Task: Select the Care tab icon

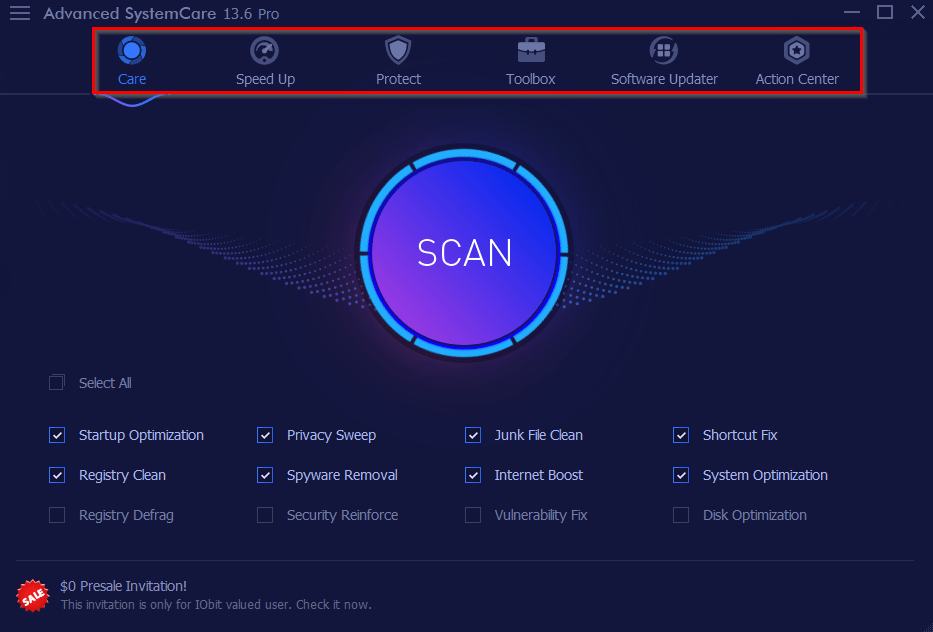Action: [132, 51]
